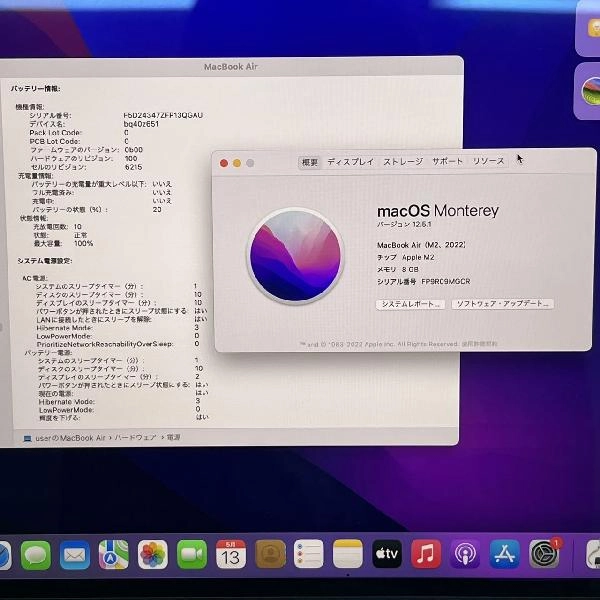Open the ストレージ tab
Viewport: 600px width, 600px height.
(x=403, y=162)
